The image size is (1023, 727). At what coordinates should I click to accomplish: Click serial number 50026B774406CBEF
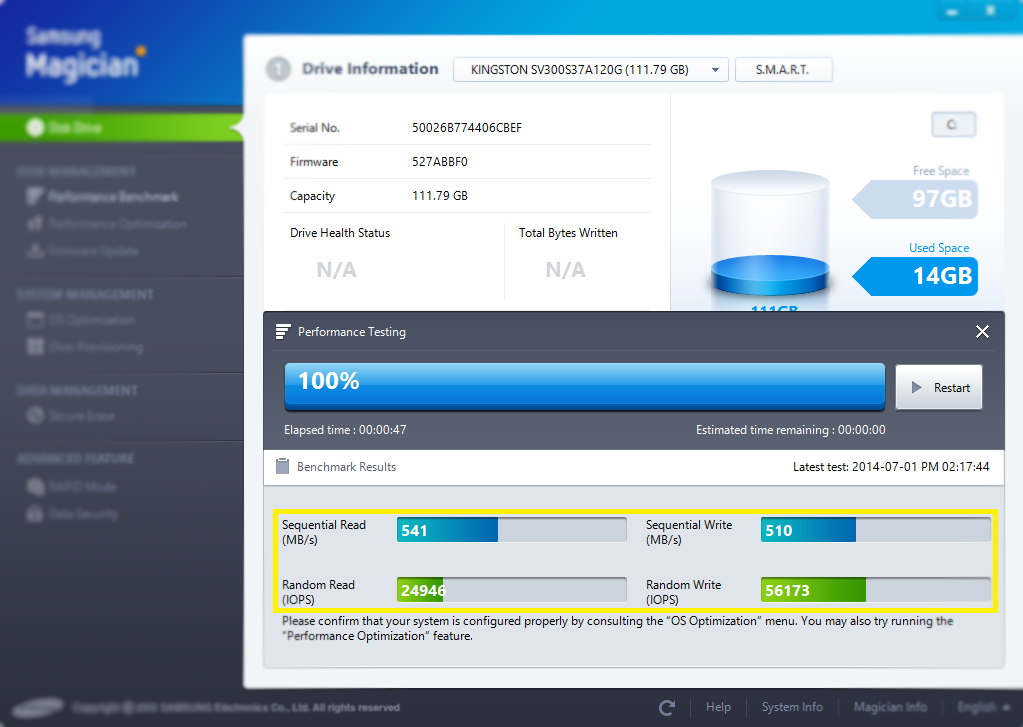[466, 128]
